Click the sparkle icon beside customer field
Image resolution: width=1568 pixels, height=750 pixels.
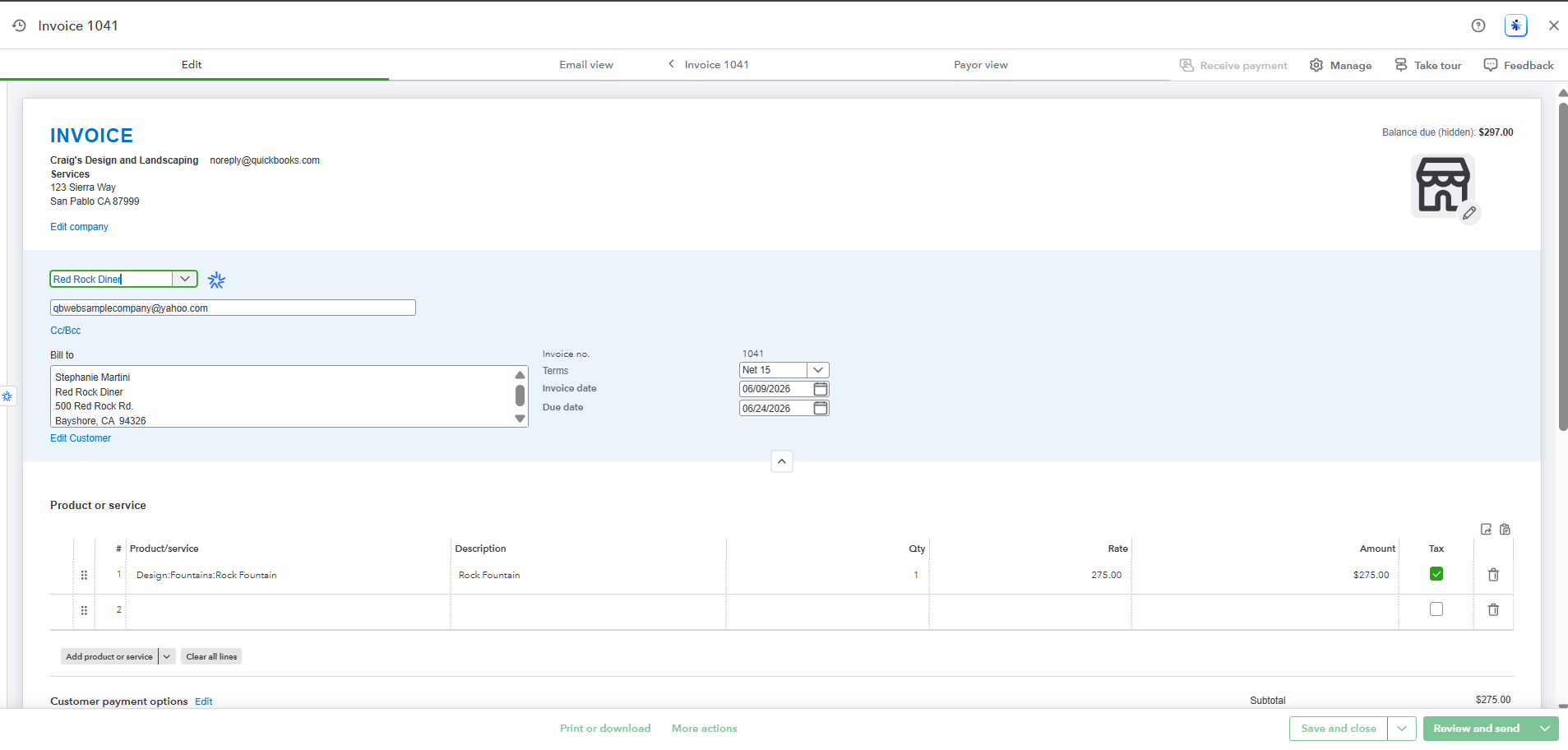[x=216, y=280]
